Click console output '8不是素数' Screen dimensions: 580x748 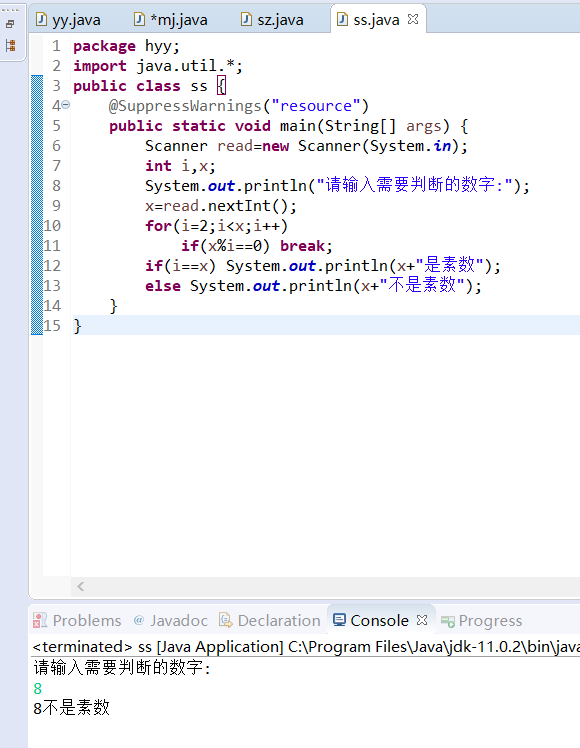tap(72, 707)
